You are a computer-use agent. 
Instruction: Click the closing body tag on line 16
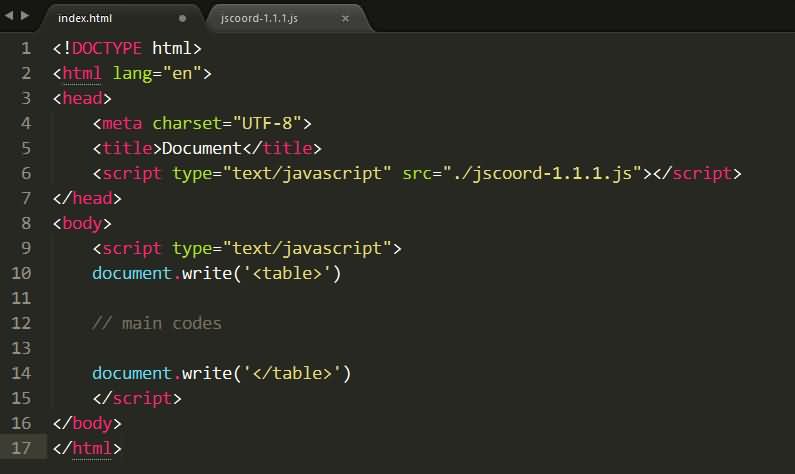tap(87, 423)
